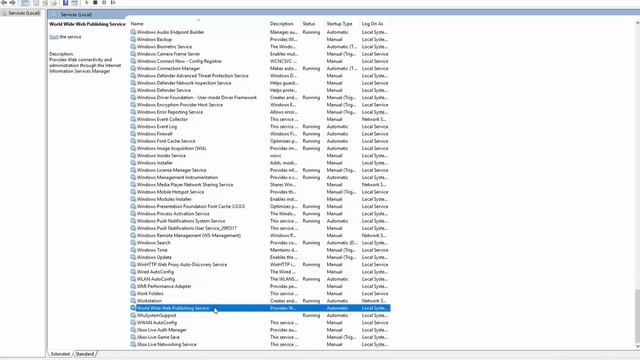Screen dimensions: 640x360
Task: Select the Windows Modules Installer row
Action: tap(260, 199)
